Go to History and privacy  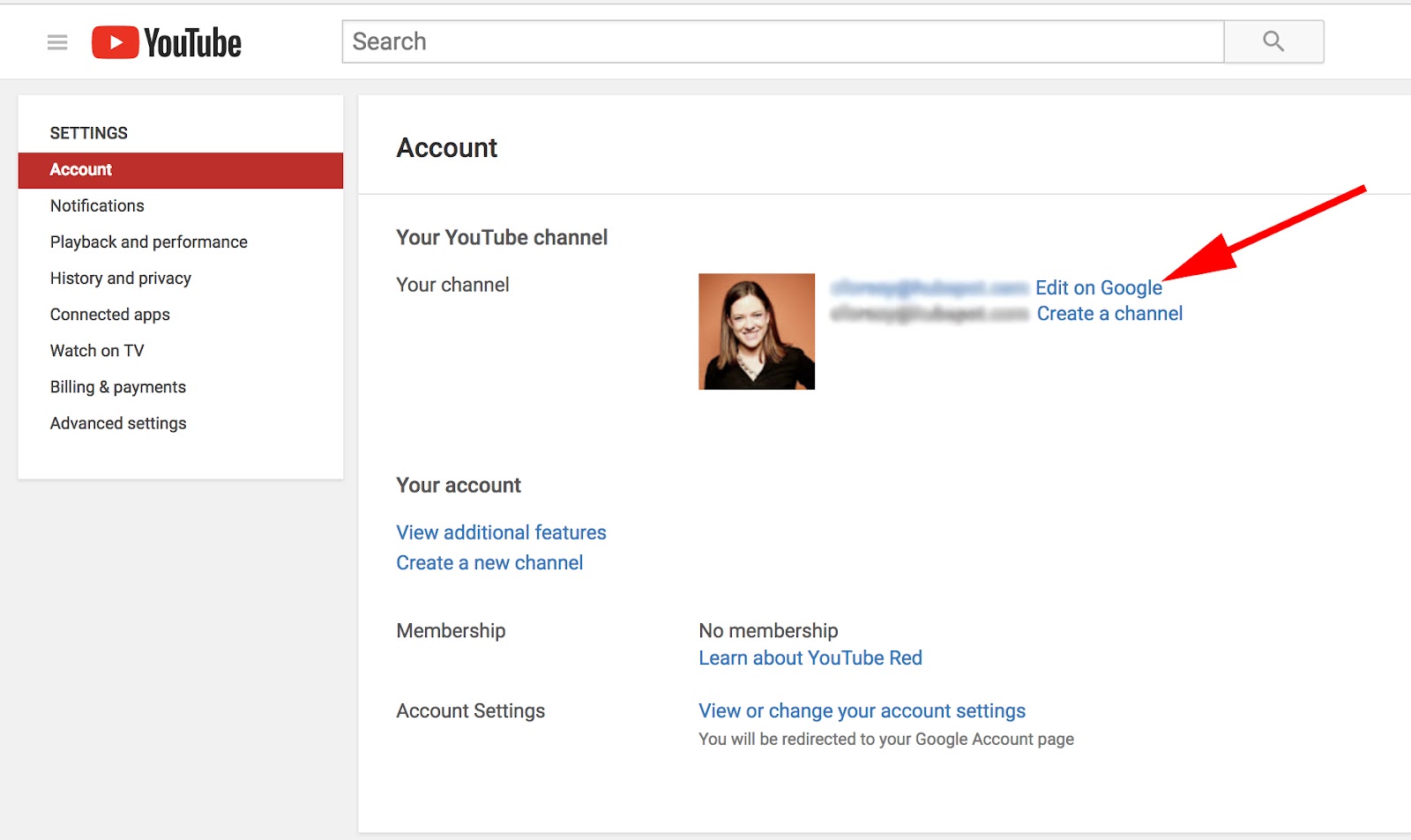[121, 279]
